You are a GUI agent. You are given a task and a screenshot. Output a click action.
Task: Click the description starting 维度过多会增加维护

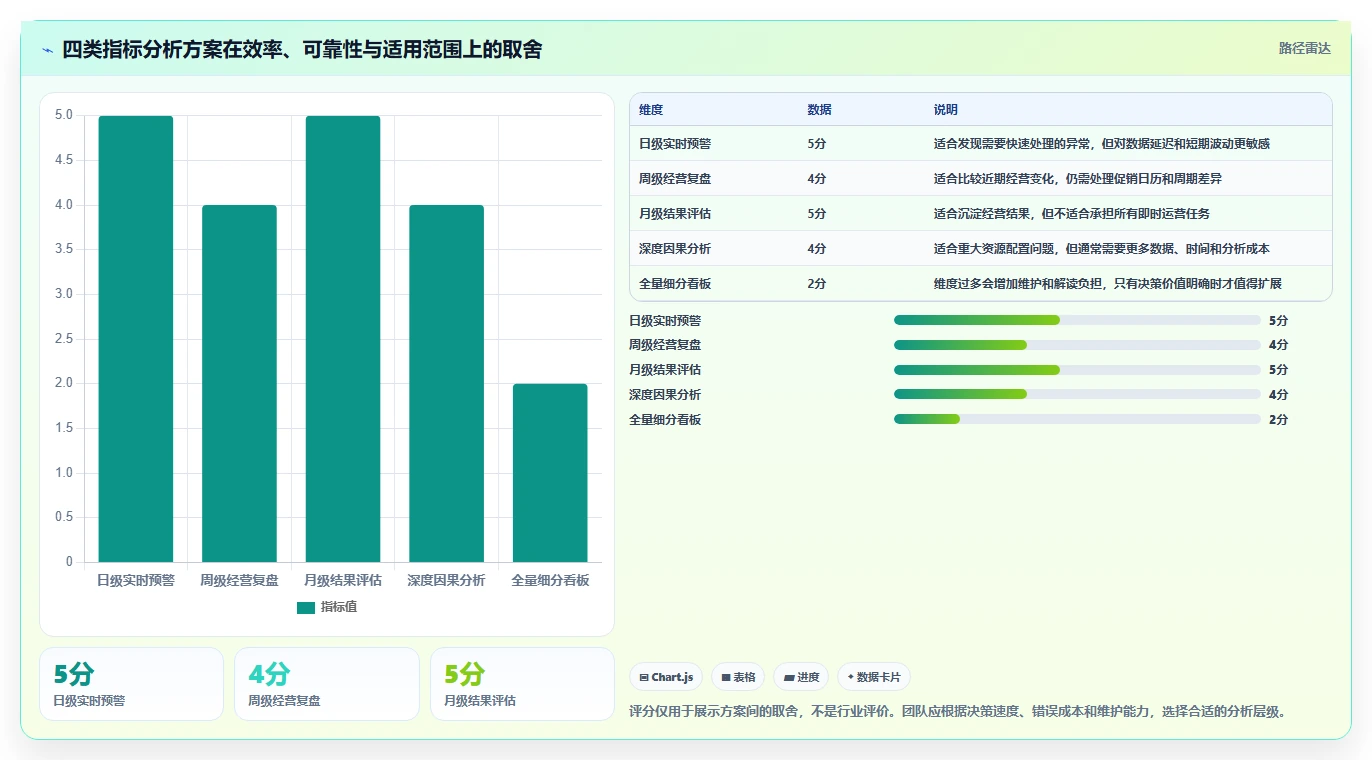pos(1108,284)
